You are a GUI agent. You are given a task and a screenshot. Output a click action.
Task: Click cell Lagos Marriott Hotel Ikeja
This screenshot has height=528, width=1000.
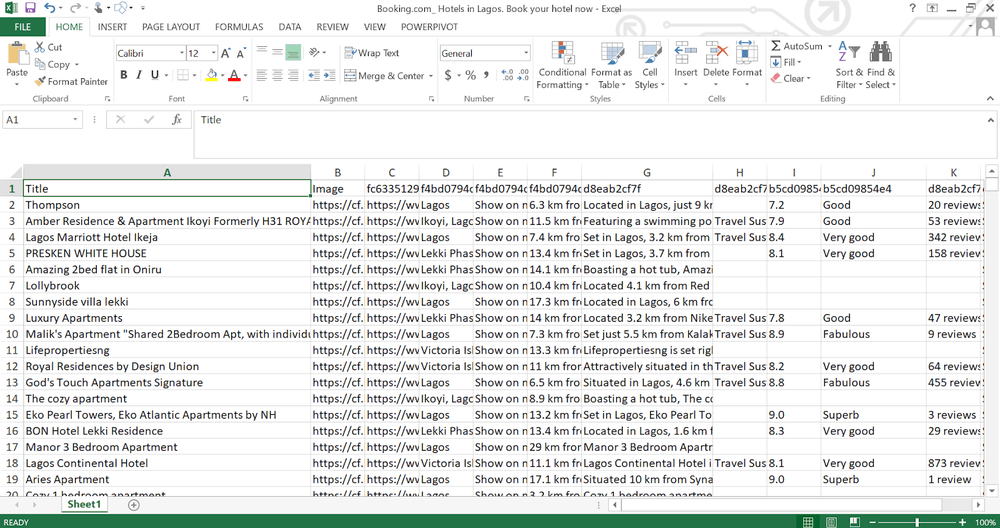167,237
